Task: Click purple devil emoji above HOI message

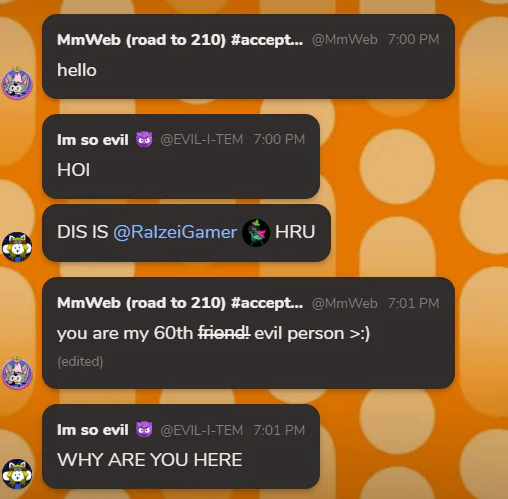Action: [144, 139]
